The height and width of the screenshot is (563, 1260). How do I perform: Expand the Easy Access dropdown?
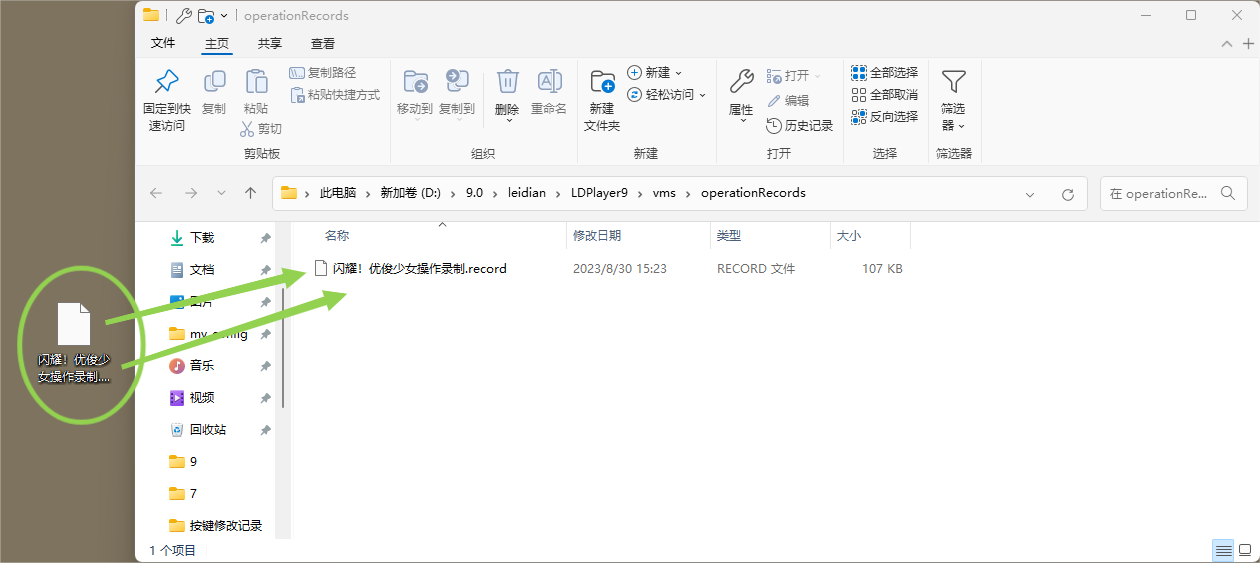coord(667,95)
